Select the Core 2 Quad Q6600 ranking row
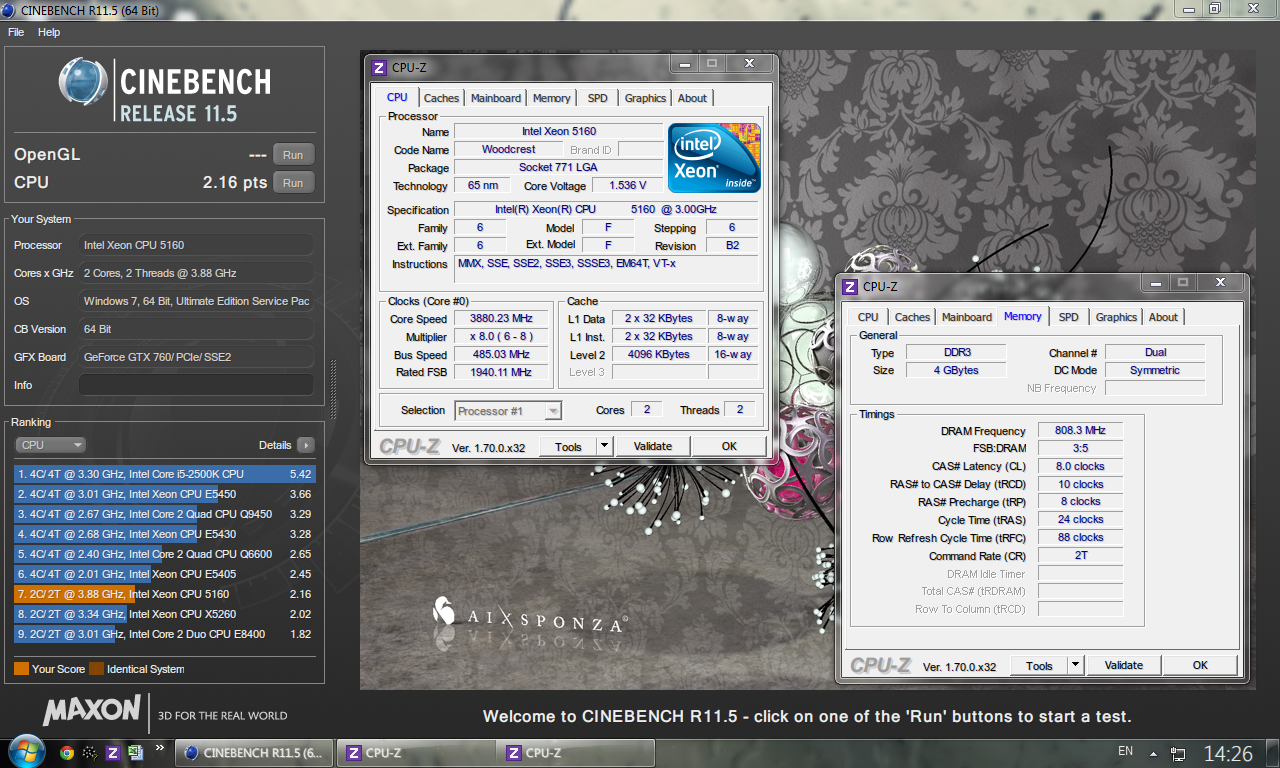This screenshot has width=1280, height=768. click(165, 554)
